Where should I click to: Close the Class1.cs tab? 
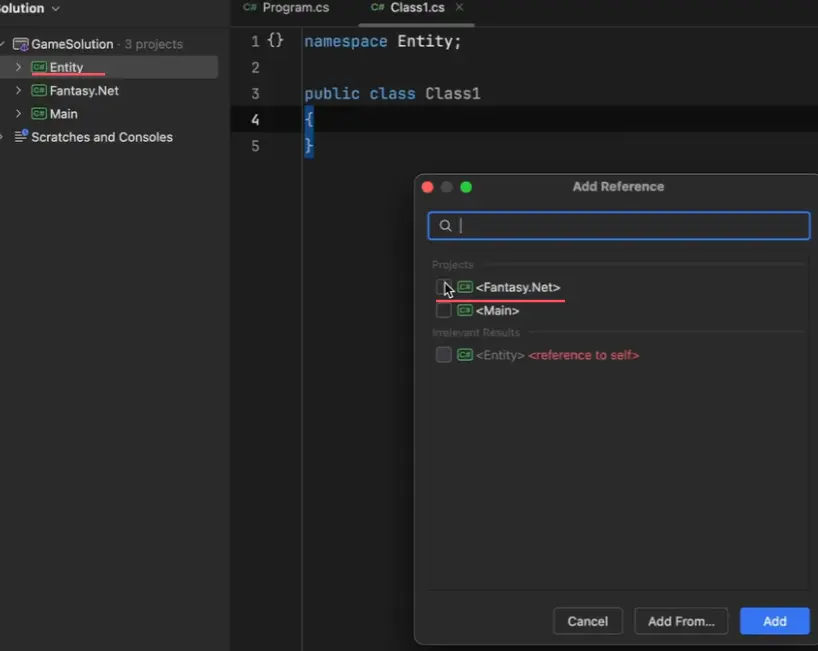tap(459, 7)
